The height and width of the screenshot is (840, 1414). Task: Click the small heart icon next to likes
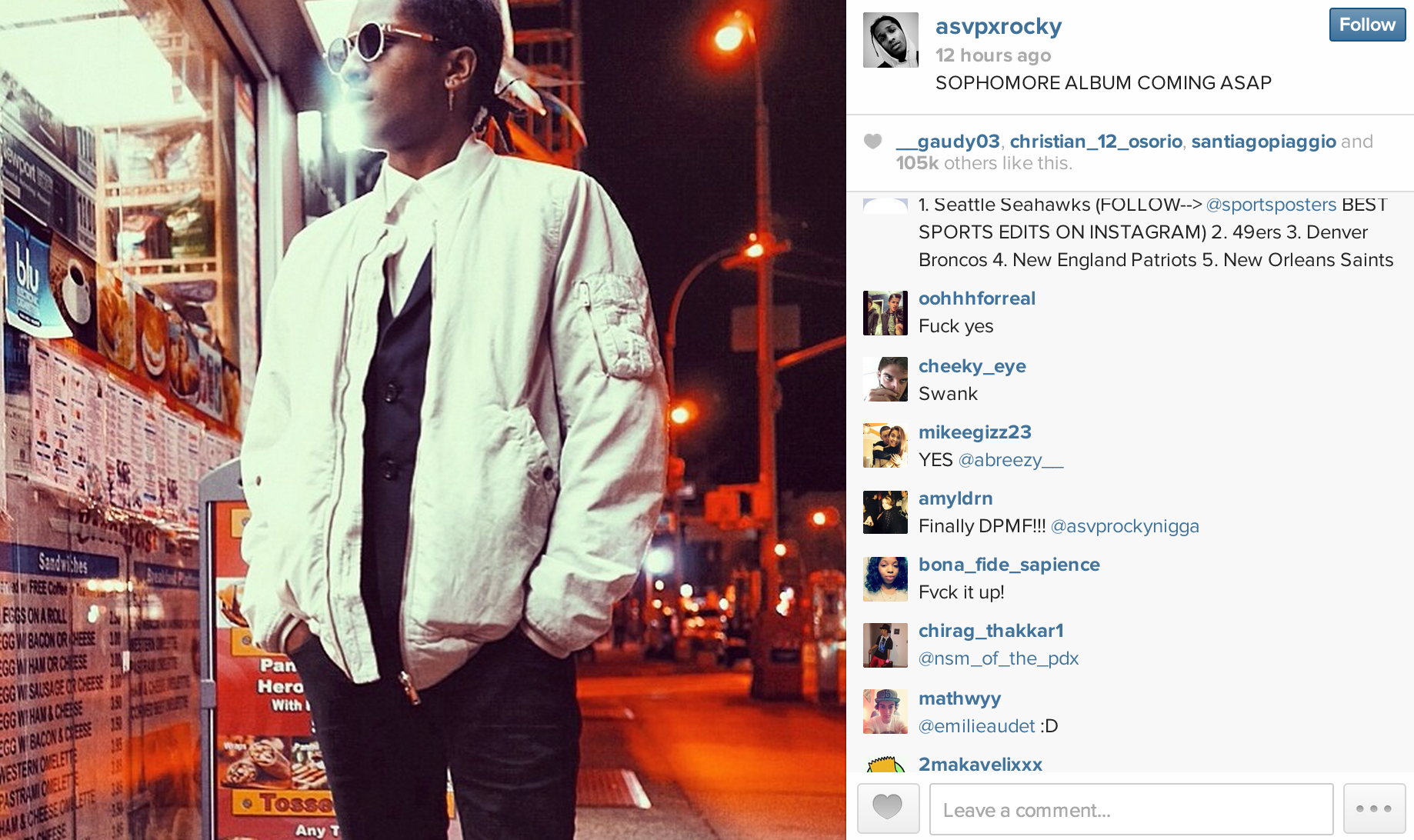pyautogui.click(x=872, y=142)
